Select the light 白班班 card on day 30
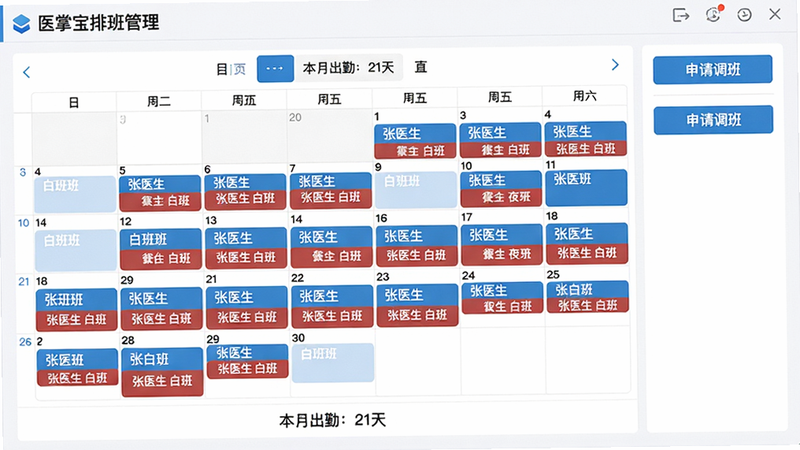The width and height of the screenshot is (800, 450). click(333, 363)
